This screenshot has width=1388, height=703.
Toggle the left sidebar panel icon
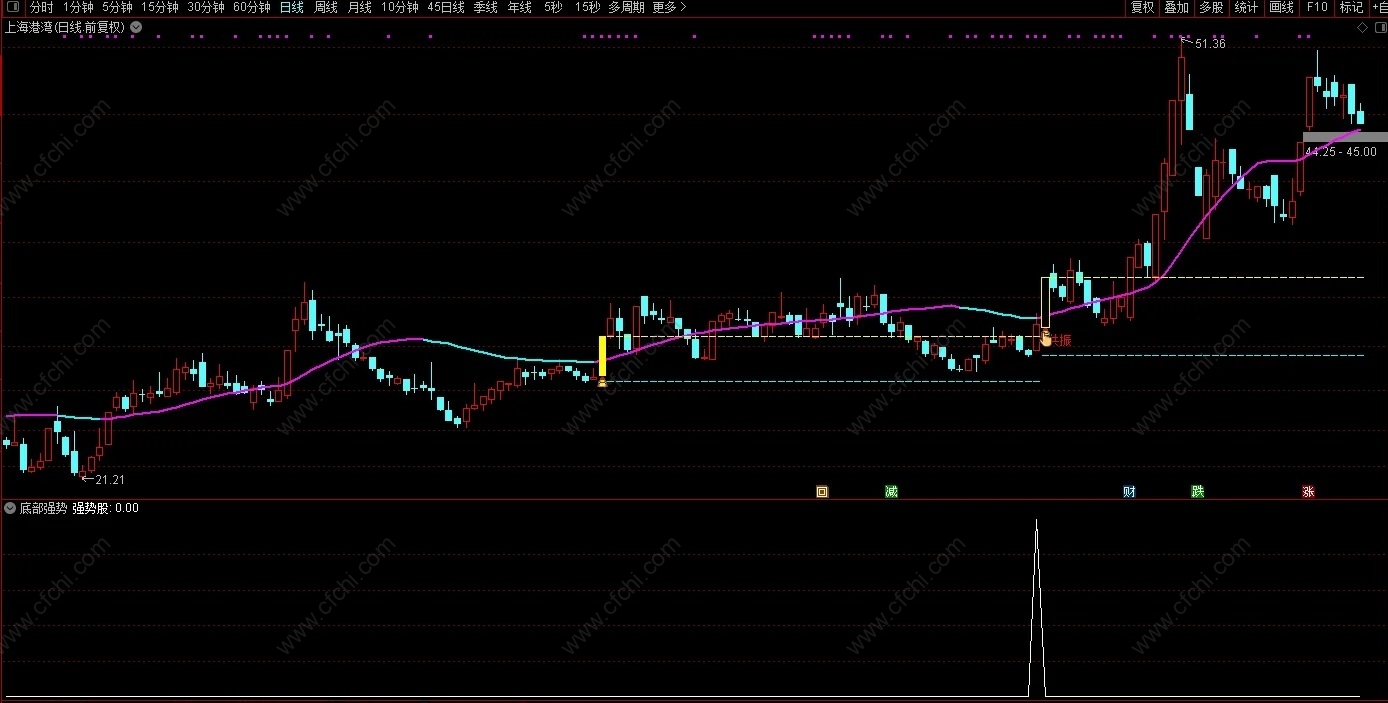12,7
